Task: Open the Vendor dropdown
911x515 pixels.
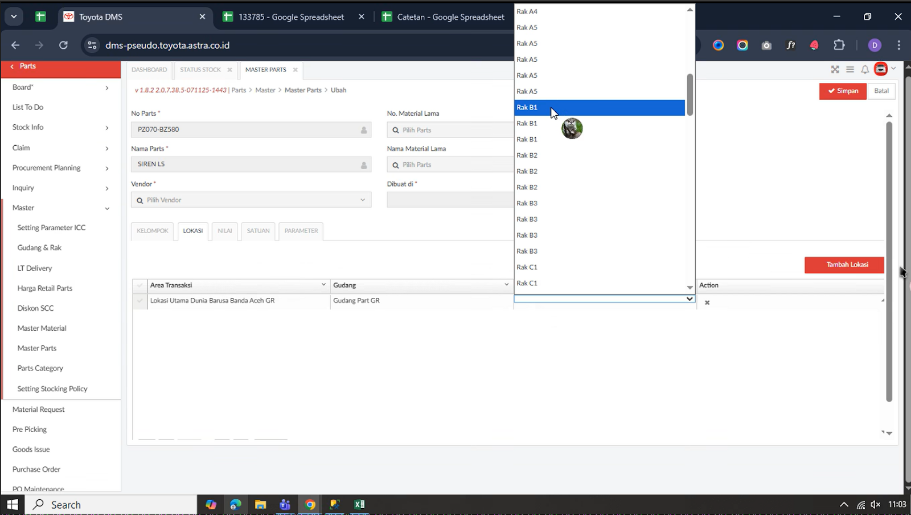Action: (251, 200)
